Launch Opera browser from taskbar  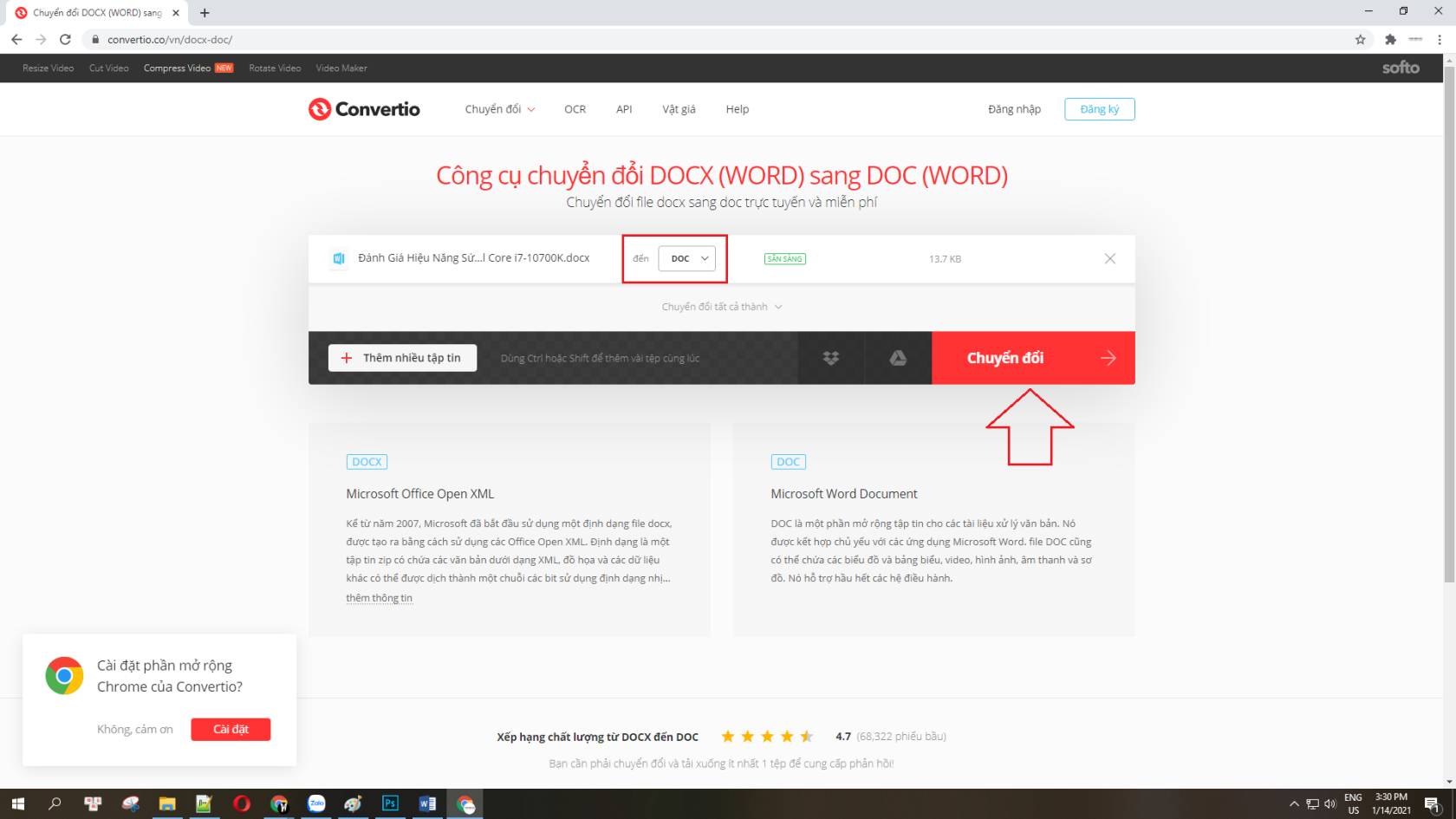242,803
